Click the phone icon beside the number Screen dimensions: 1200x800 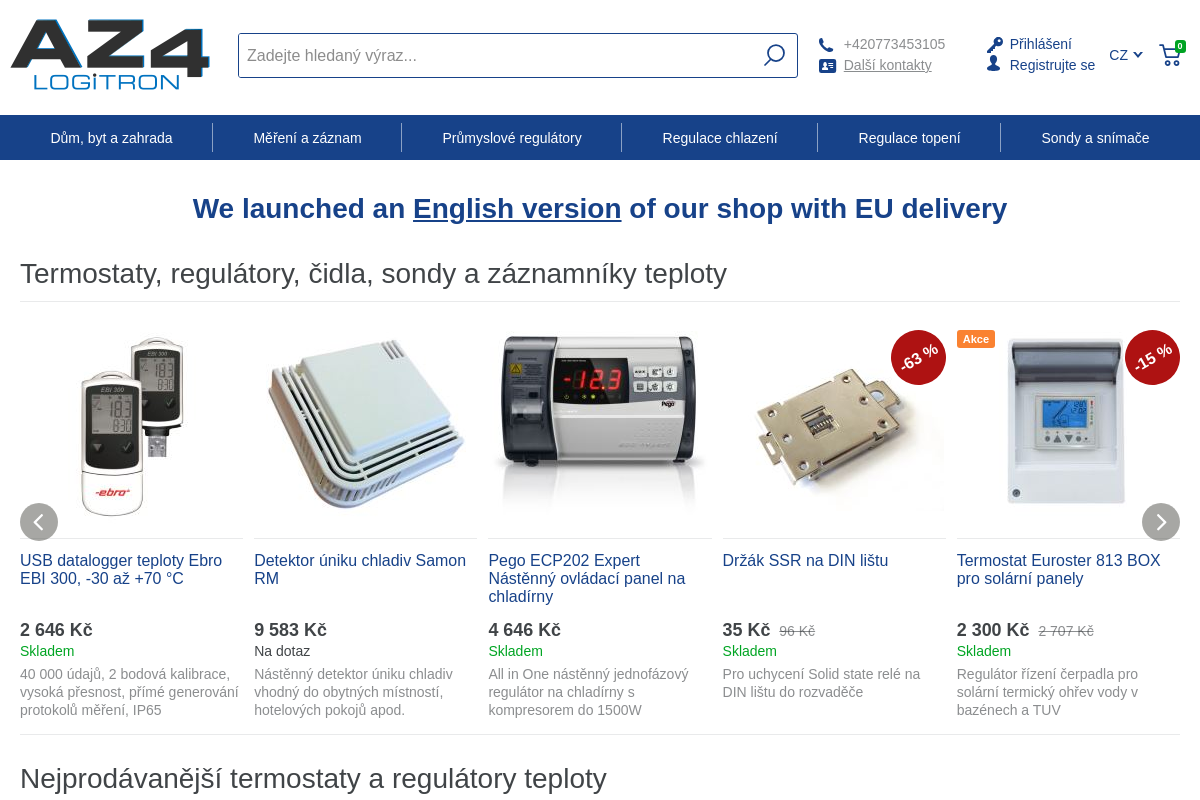coord(826,45)
